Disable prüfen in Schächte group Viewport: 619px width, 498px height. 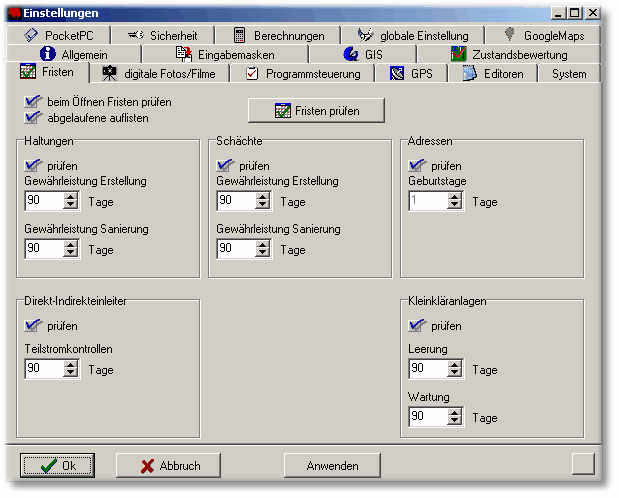tap(225, 165)
